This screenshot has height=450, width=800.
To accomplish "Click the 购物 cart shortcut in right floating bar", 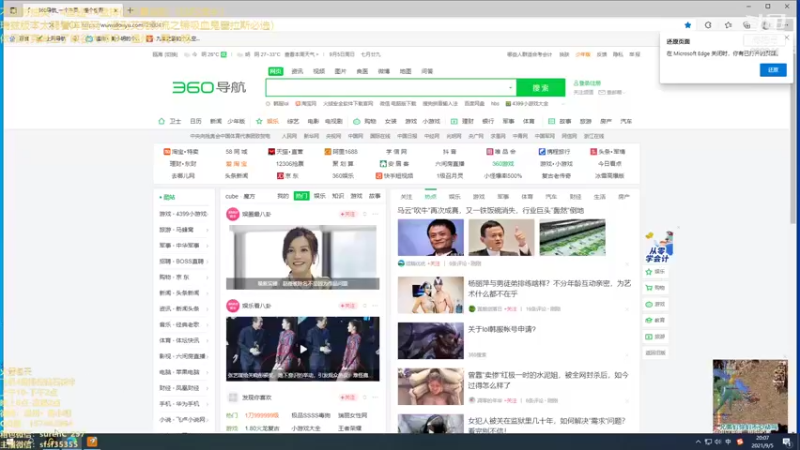I will (x=656, y=288).
